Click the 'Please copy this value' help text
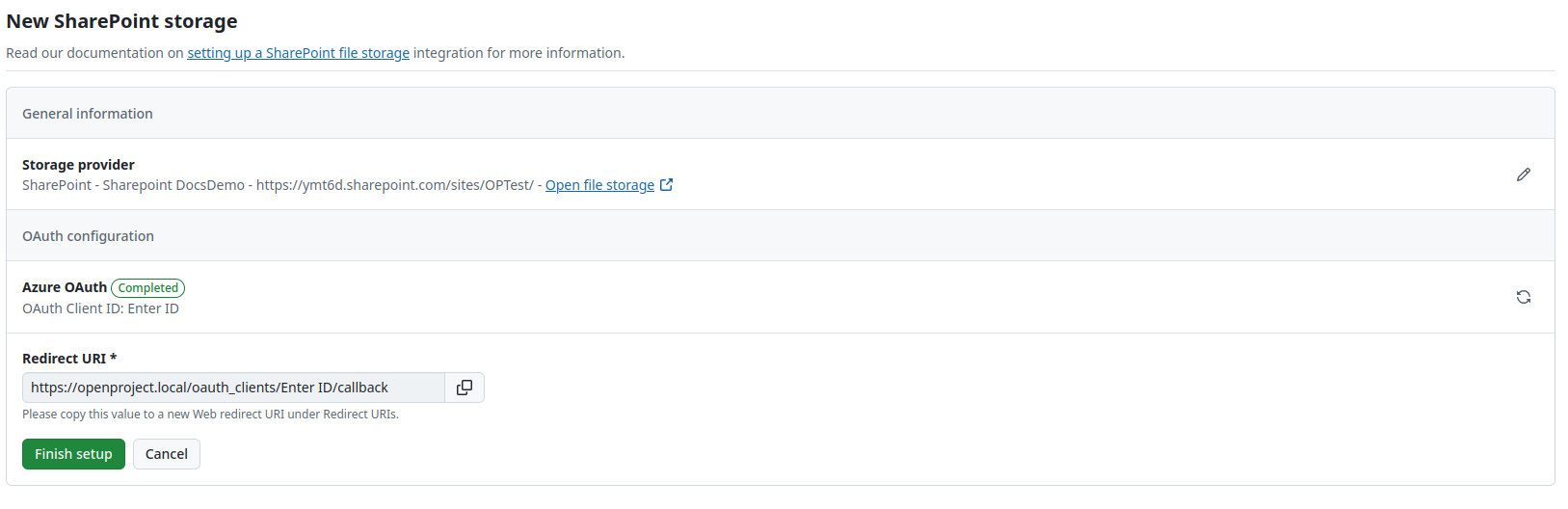The height and width of the screenshot is (509, 1568). coord(210,415)
